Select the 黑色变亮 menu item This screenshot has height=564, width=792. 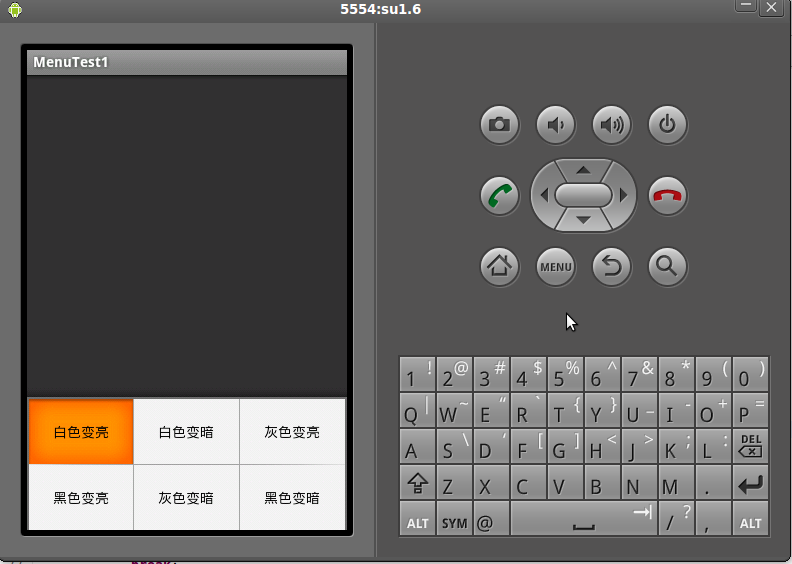(81, 497)
